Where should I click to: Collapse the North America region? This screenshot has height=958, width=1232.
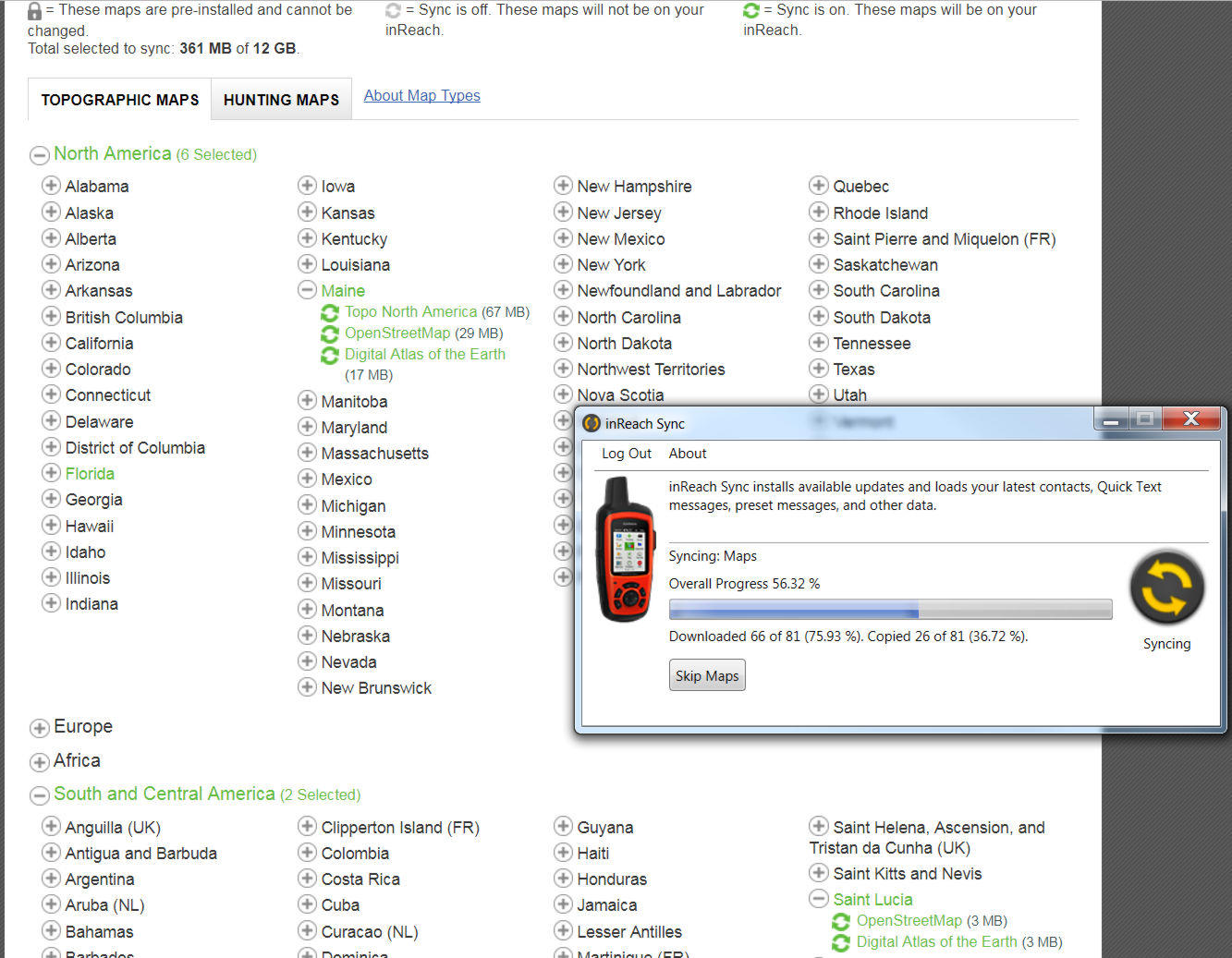(39, 155)
